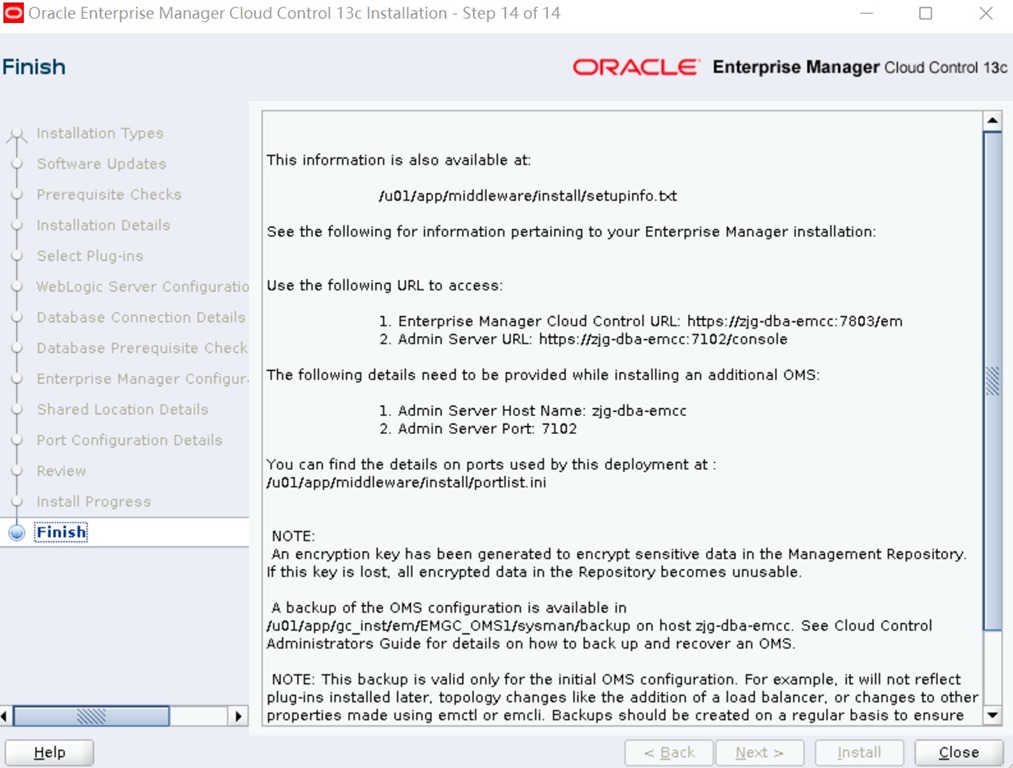
Task: Click the sidebar horizontal scrollbar left arrow
Action: click(5, 716)
